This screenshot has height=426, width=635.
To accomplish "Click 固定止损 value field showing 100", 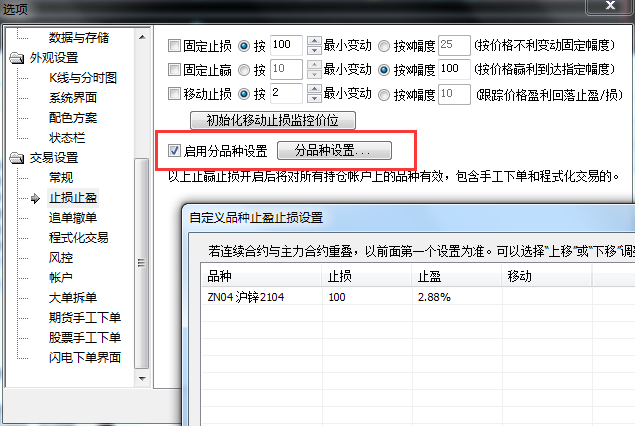I will pos(286,45).
